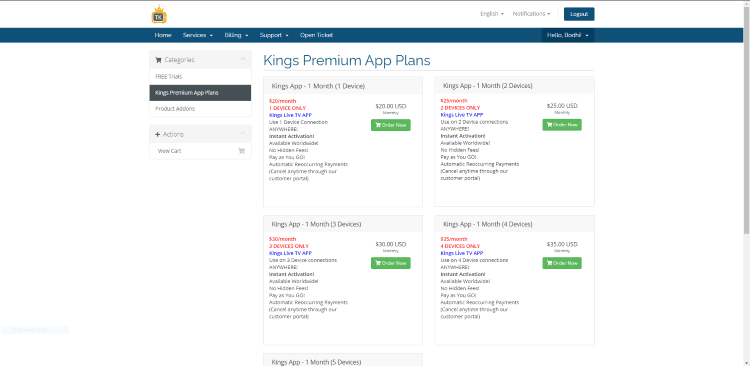
Task: Click the $30.00 USD price
Action: pyautogui.click(x=391, y=244)
